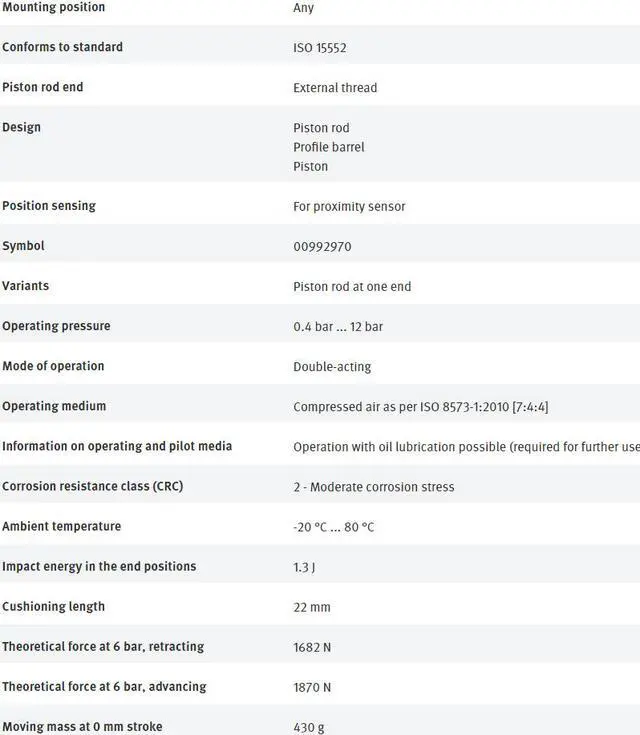
Task: Click the ambient temperature range value
Action: pos(333,527)
